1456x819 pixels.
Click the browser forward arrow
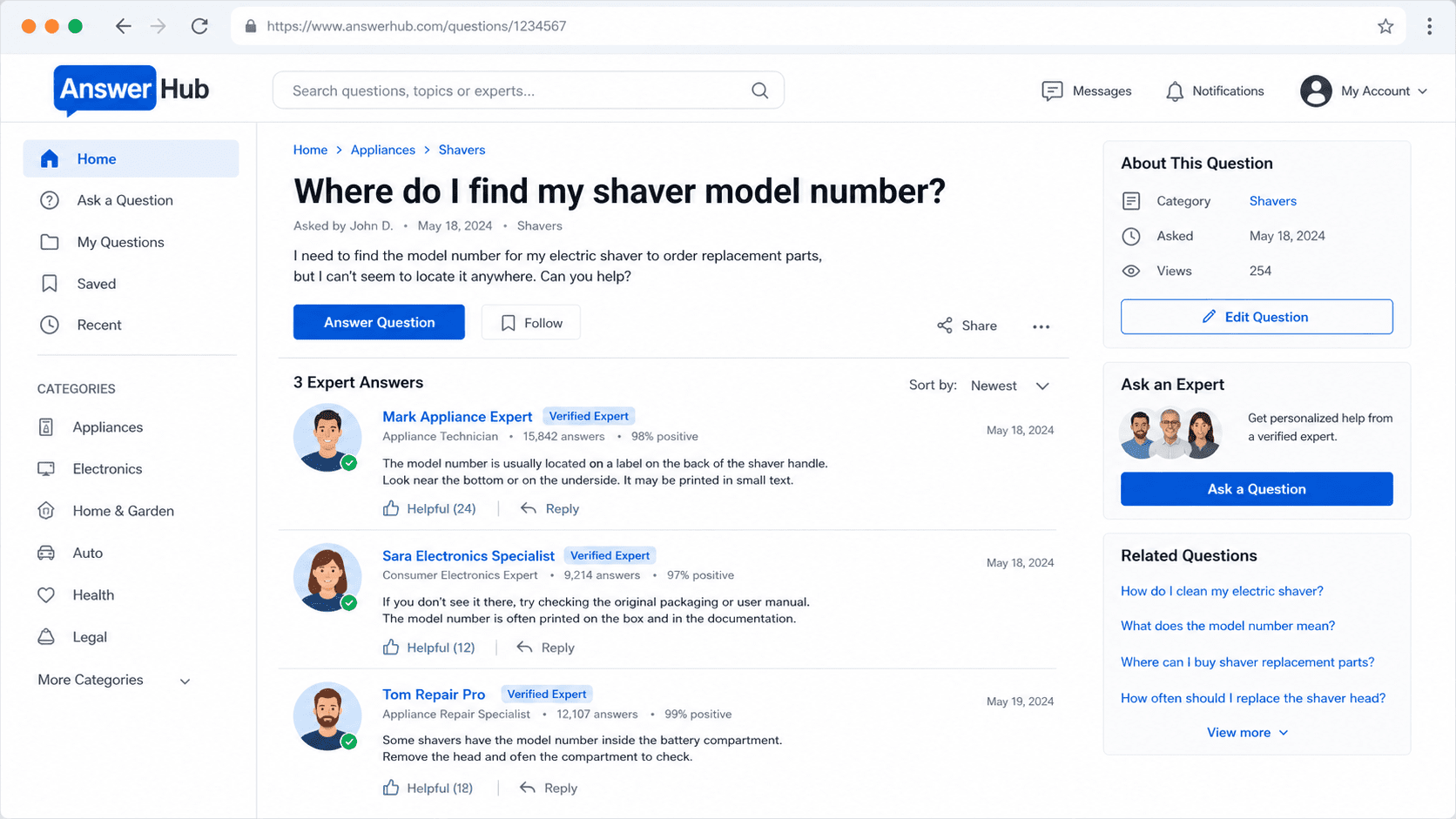click(158, 26)
